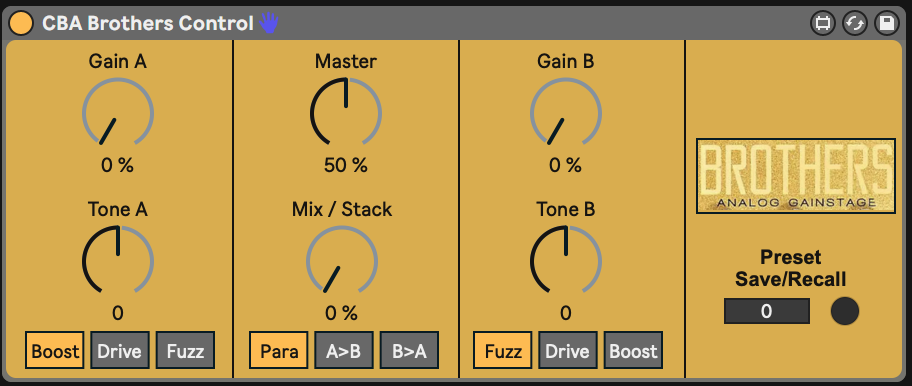Select Drive mode for channel B
This screenshot has width=912, height=386.
(568, 351)
